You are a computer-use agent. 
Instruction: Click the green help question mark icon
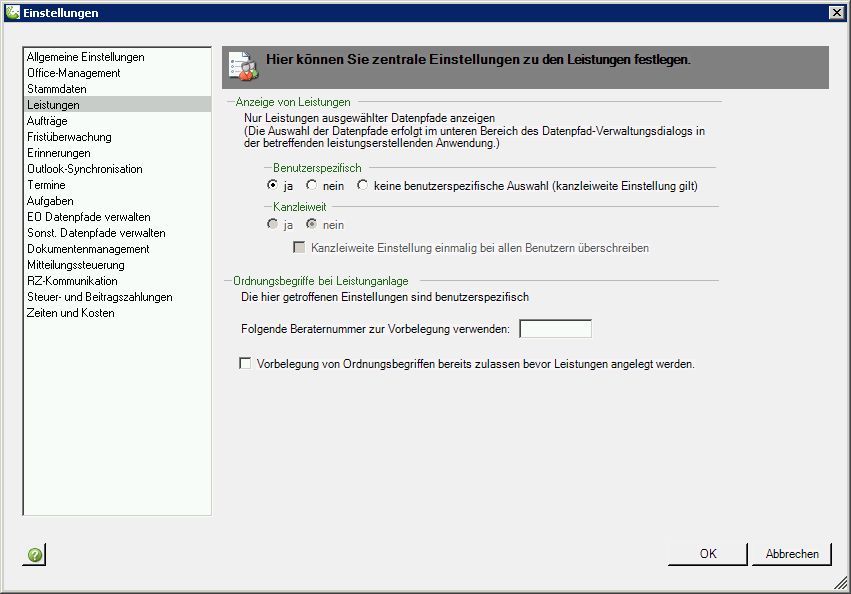pyautogui.click(x=34, y=554)
